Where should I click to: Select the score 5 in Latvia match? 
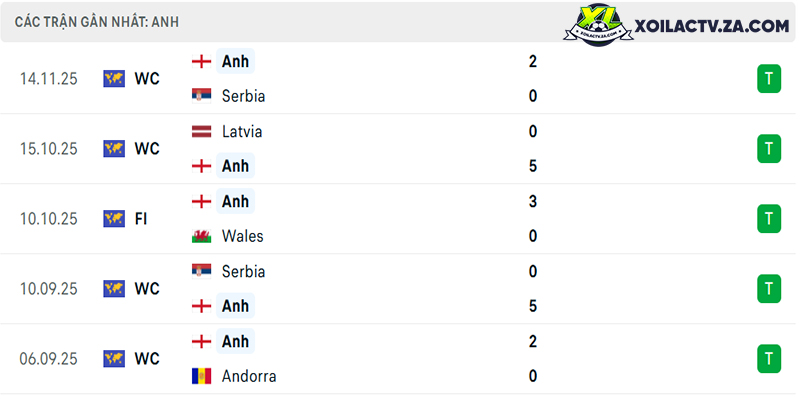(533, 166)
